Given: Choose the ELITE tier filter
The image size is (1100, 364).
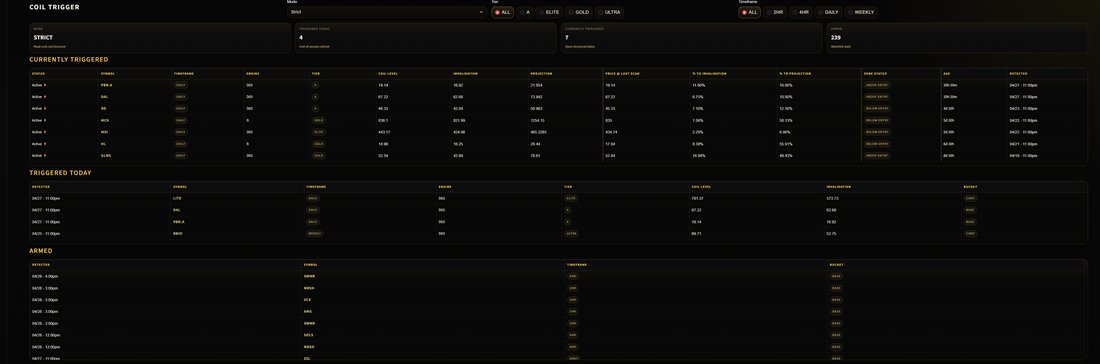Looking at the screenshot, I should (549, 12).
